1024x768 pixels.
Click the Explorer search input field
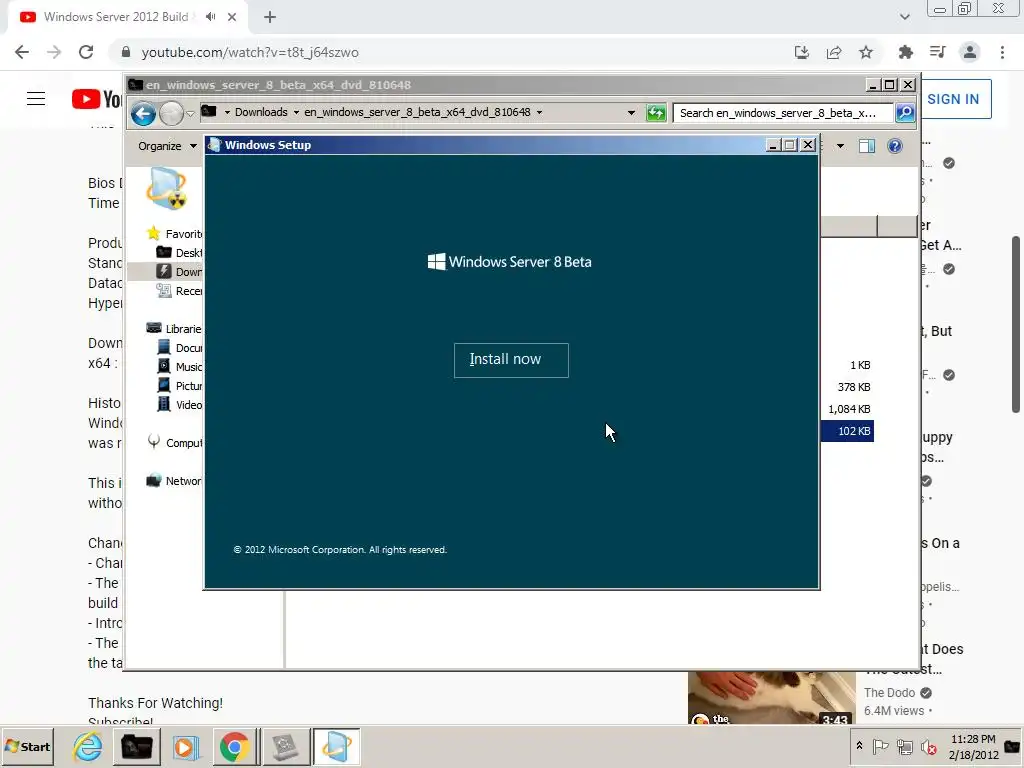782,113
